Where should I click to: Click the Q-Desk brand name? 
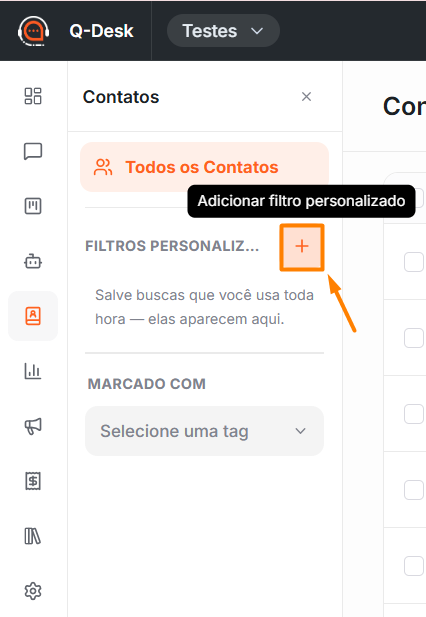(101, 31)
